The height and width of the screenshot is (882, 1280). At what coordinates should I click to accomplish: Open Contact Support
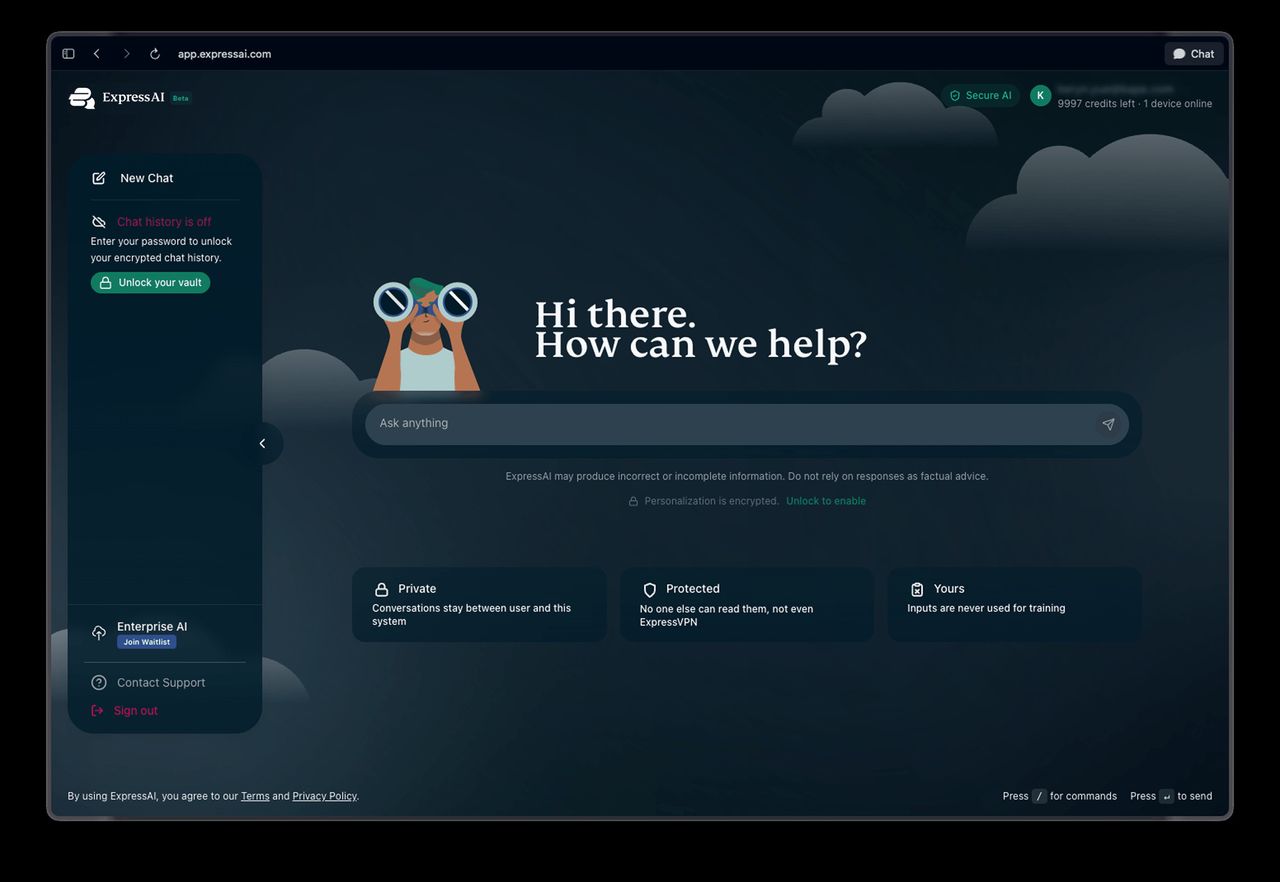[148, 683]
